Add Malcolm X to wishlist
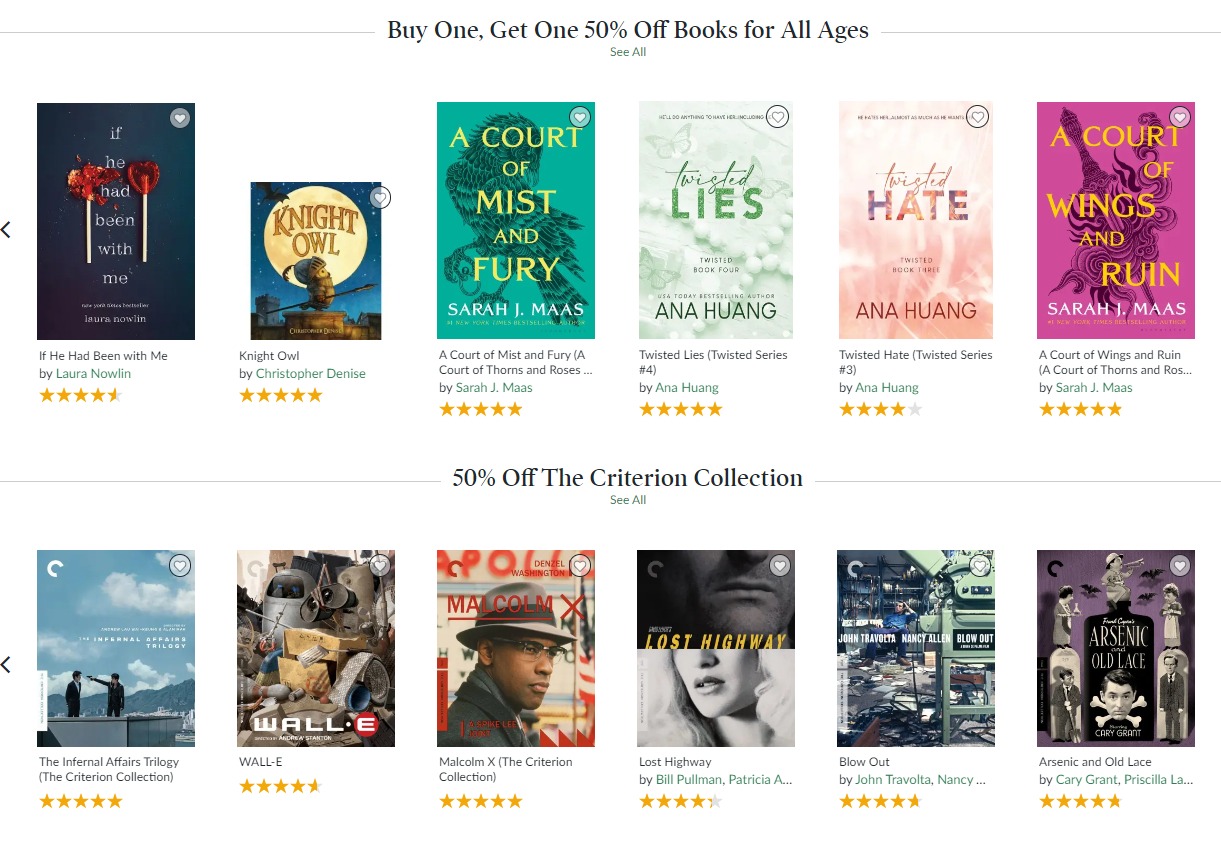 580,566
